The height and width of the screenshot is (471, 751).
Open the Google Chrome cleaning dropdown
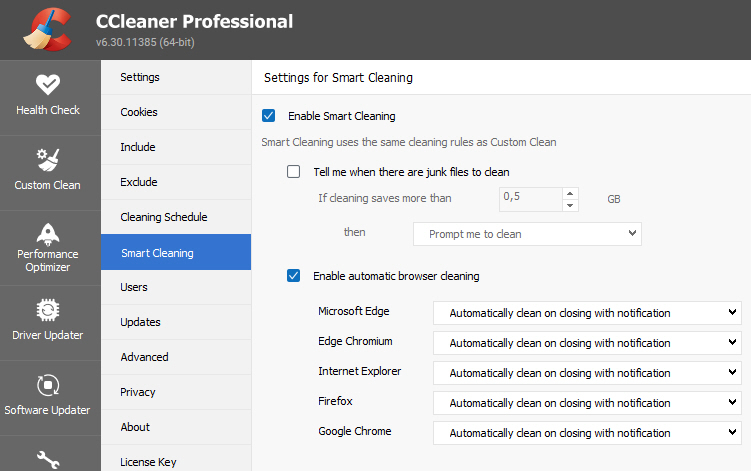[587, 433]
